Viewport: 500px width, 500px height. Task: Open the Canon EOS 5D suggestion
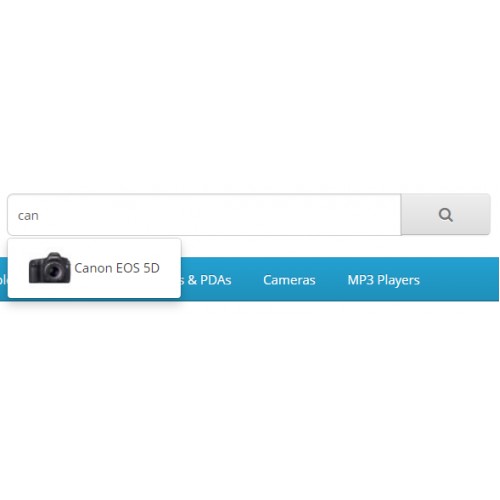[x=94, y=268]
